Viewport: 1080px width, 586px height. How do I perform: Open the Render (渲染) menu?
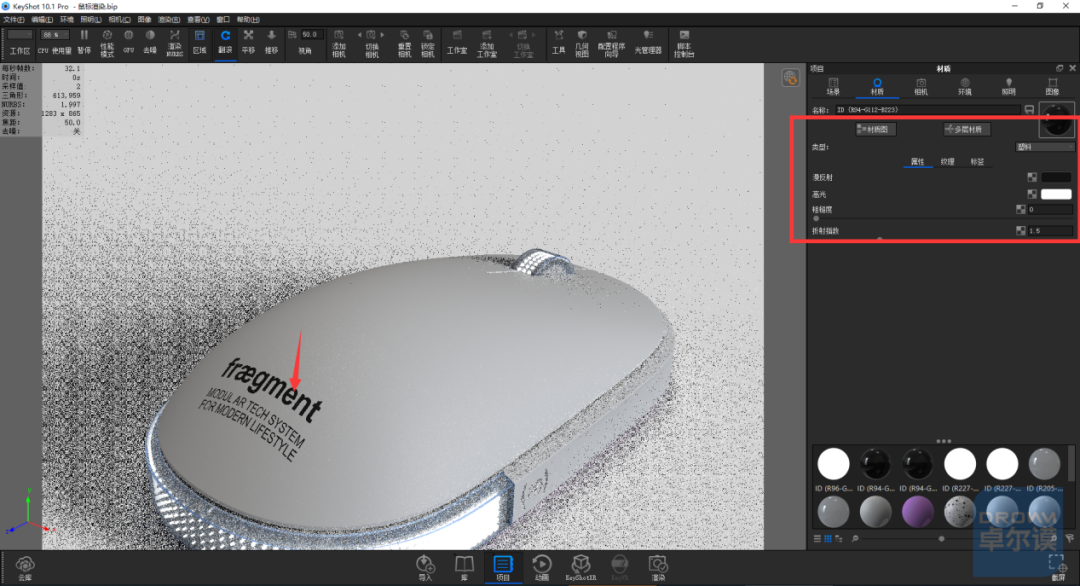click(x=169, y=19)
